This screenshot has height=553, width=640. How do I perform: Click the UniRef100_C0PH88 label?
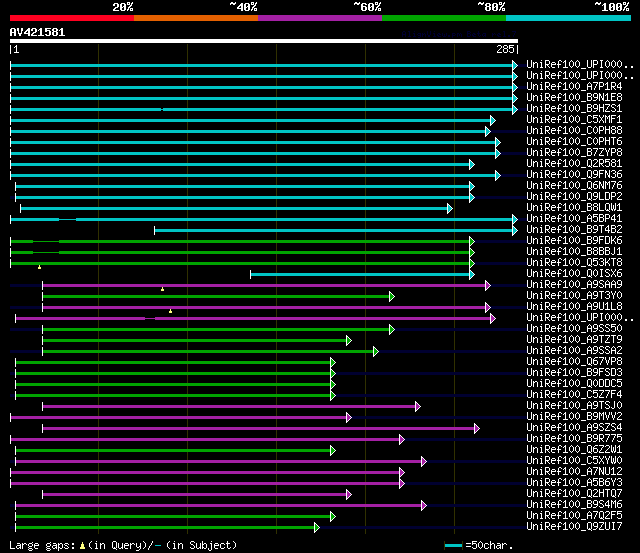pos(574,131)
